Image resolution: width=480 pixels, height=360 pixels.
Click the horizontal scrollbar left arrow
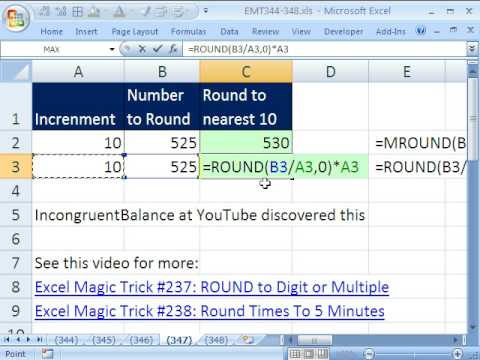click(x=290, y=340)
